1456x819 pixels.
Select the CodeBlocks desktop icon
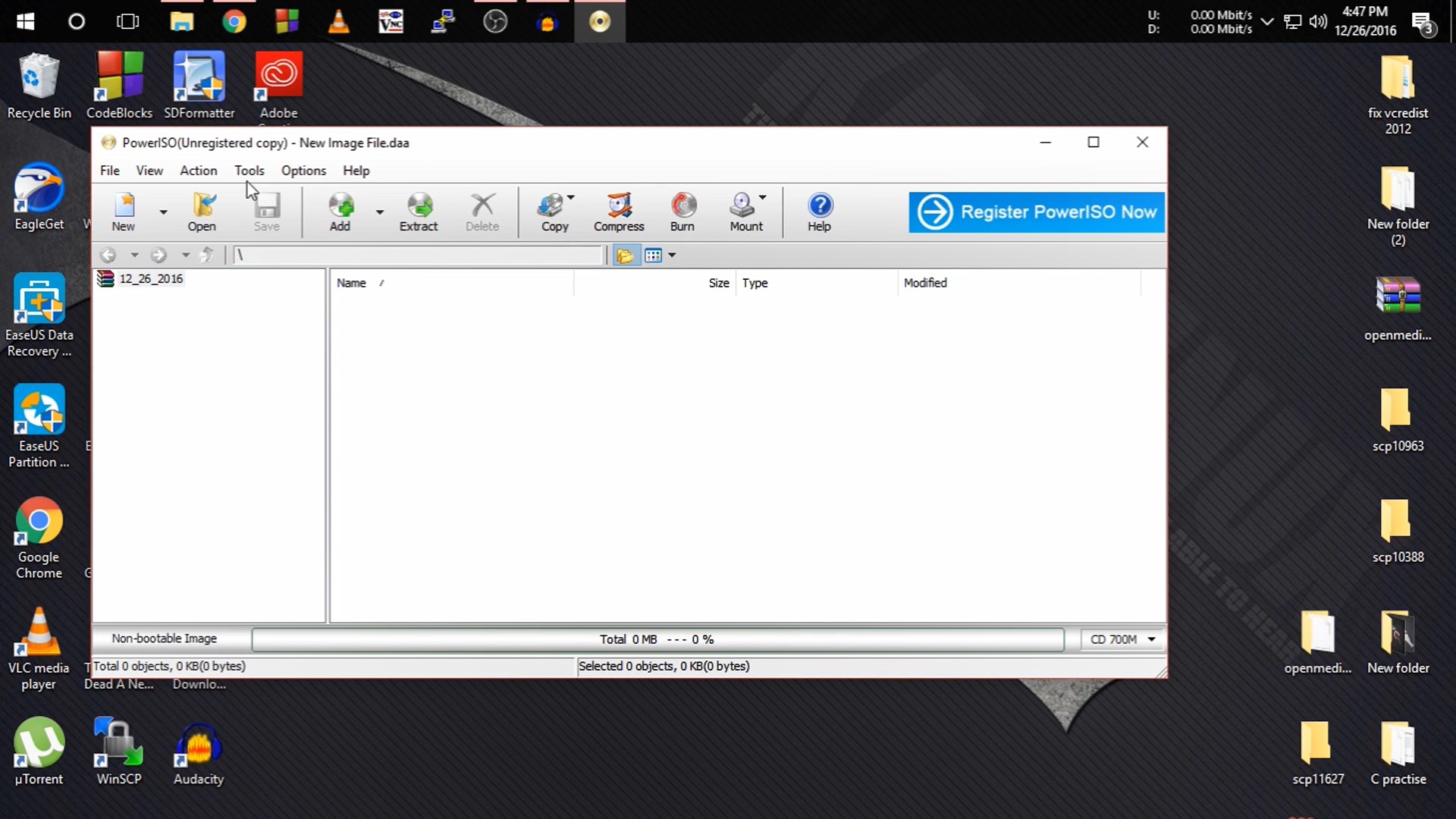pyautogui.click(x=120, y=86)
